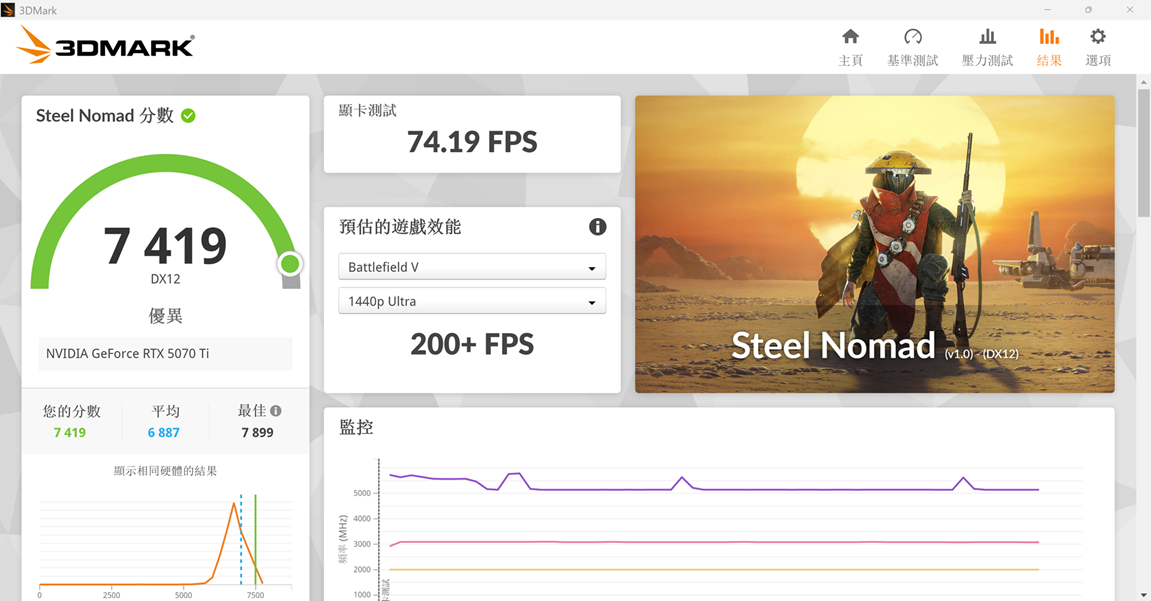Click the 3DMark app icon in title bar
This screenshot has width=1151, height=601.
(x=8, y=10)
